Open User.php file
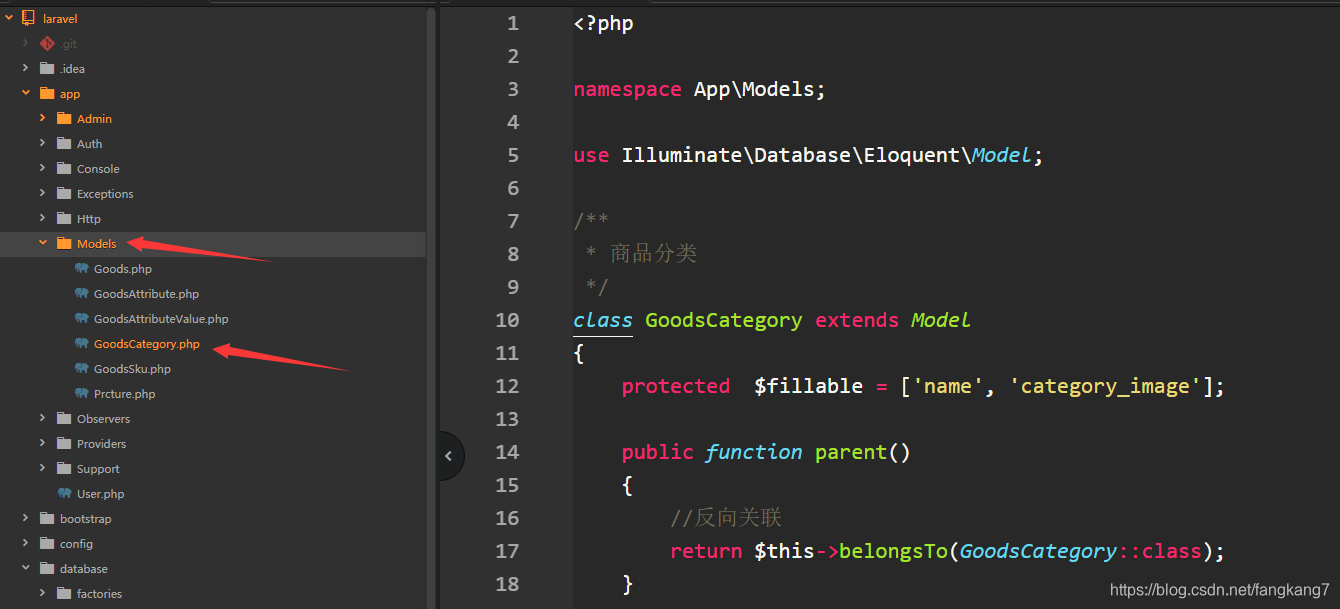 (x=101, y=494)
